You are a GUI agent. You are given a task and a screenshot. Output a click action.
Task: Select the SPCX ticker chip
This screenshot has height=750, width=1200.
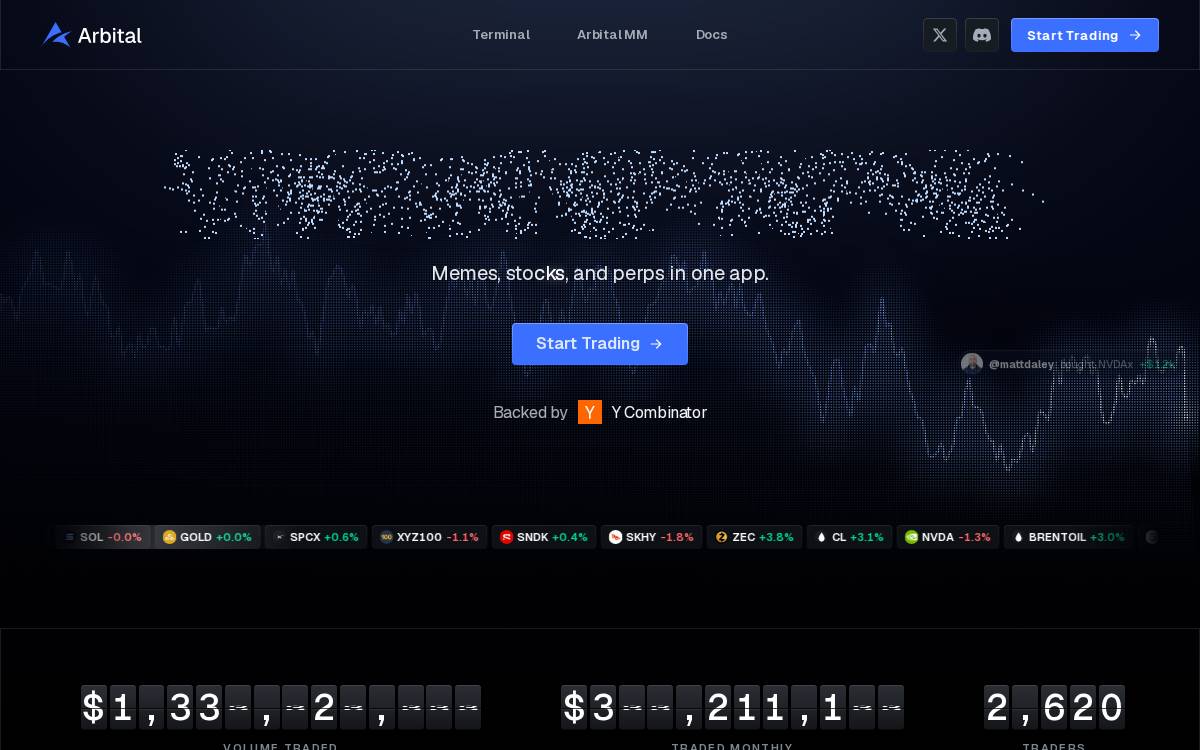[x=316, y=537]
